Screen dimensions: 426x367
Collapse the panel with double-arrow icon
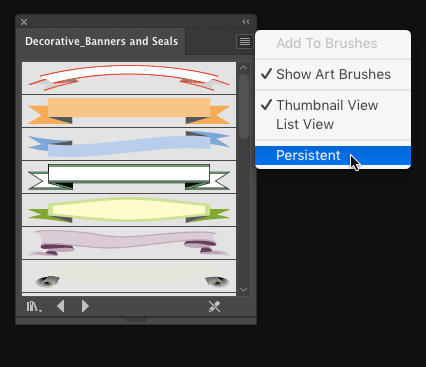coord(246,22)
